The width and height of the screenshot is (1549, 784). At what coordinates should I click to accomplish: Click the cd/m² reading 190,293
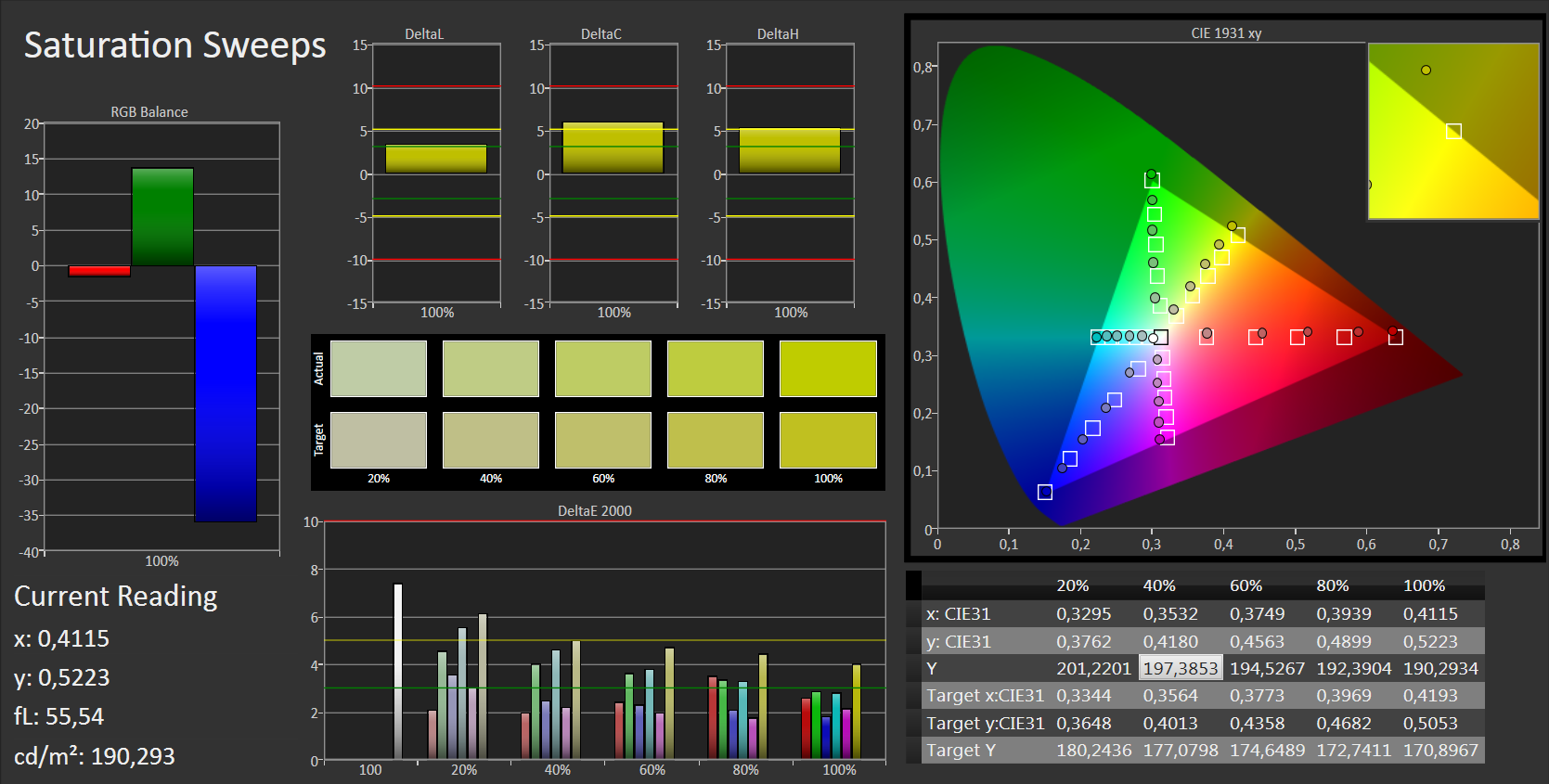(x=95, y=756)
